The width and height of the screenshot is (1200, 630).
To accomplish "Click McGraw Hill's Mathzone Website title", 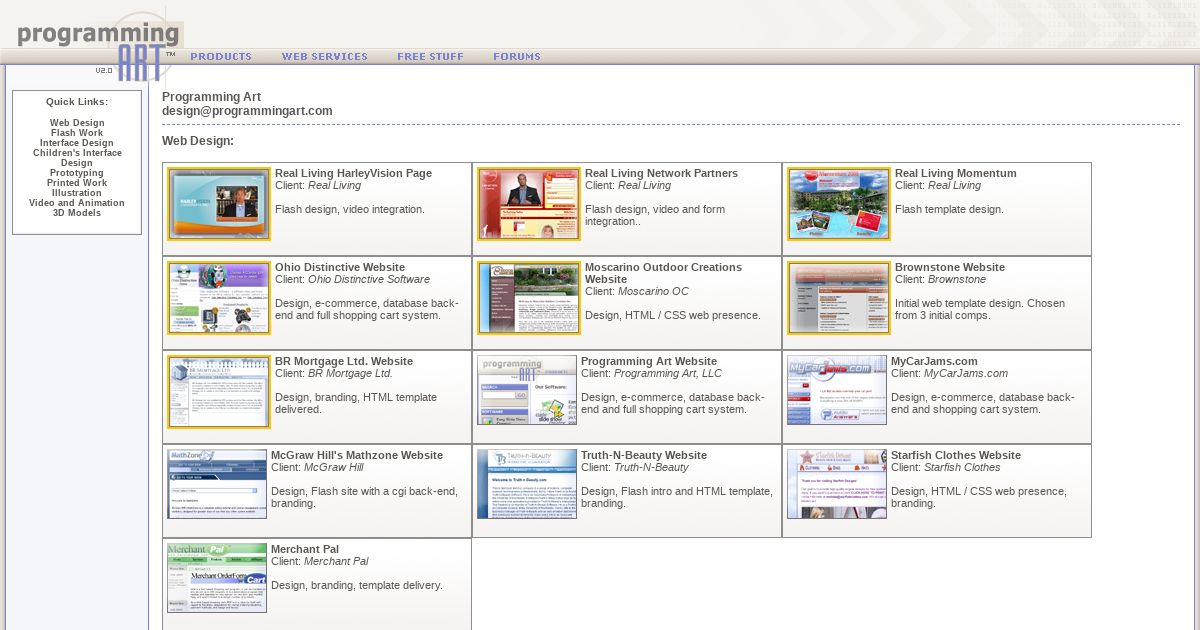I will coord(357,455).
